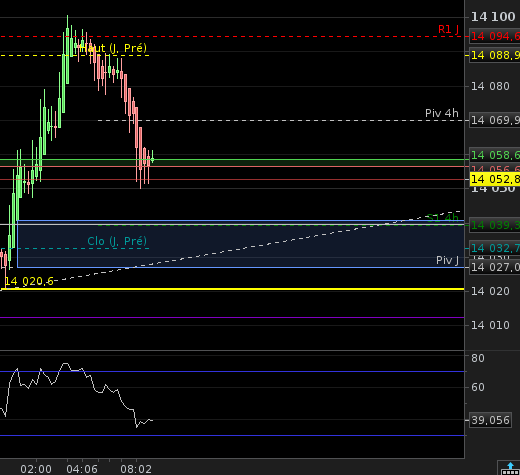Click the 14 020 axis price label

tap(490, 291)
